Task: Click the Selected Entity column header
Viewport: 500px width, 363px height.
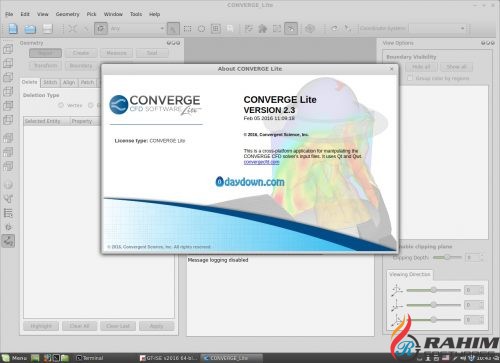Action: pyautogui.click(x=47, y=121)
